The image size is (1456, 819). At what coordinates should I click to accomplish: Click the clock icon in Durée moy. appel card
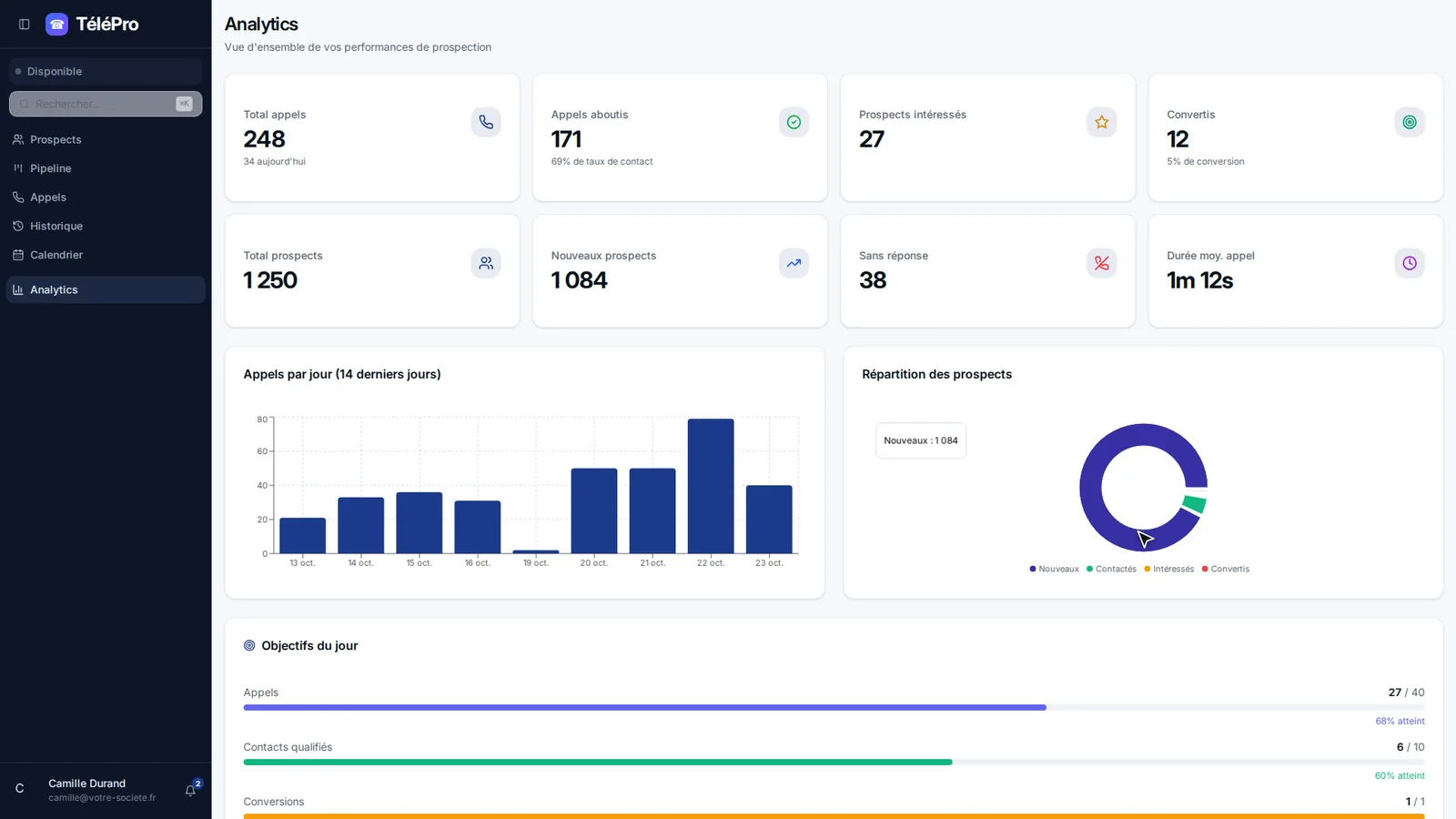pos(1410,263)
